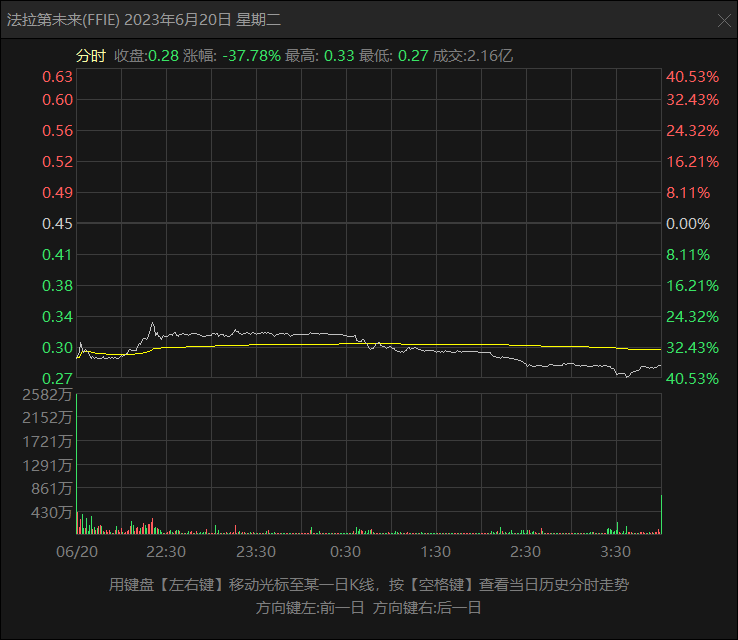This screenshot has width=738, height=640.
Task: Click the 0.34 price axis label
Action: click(57, 317)
